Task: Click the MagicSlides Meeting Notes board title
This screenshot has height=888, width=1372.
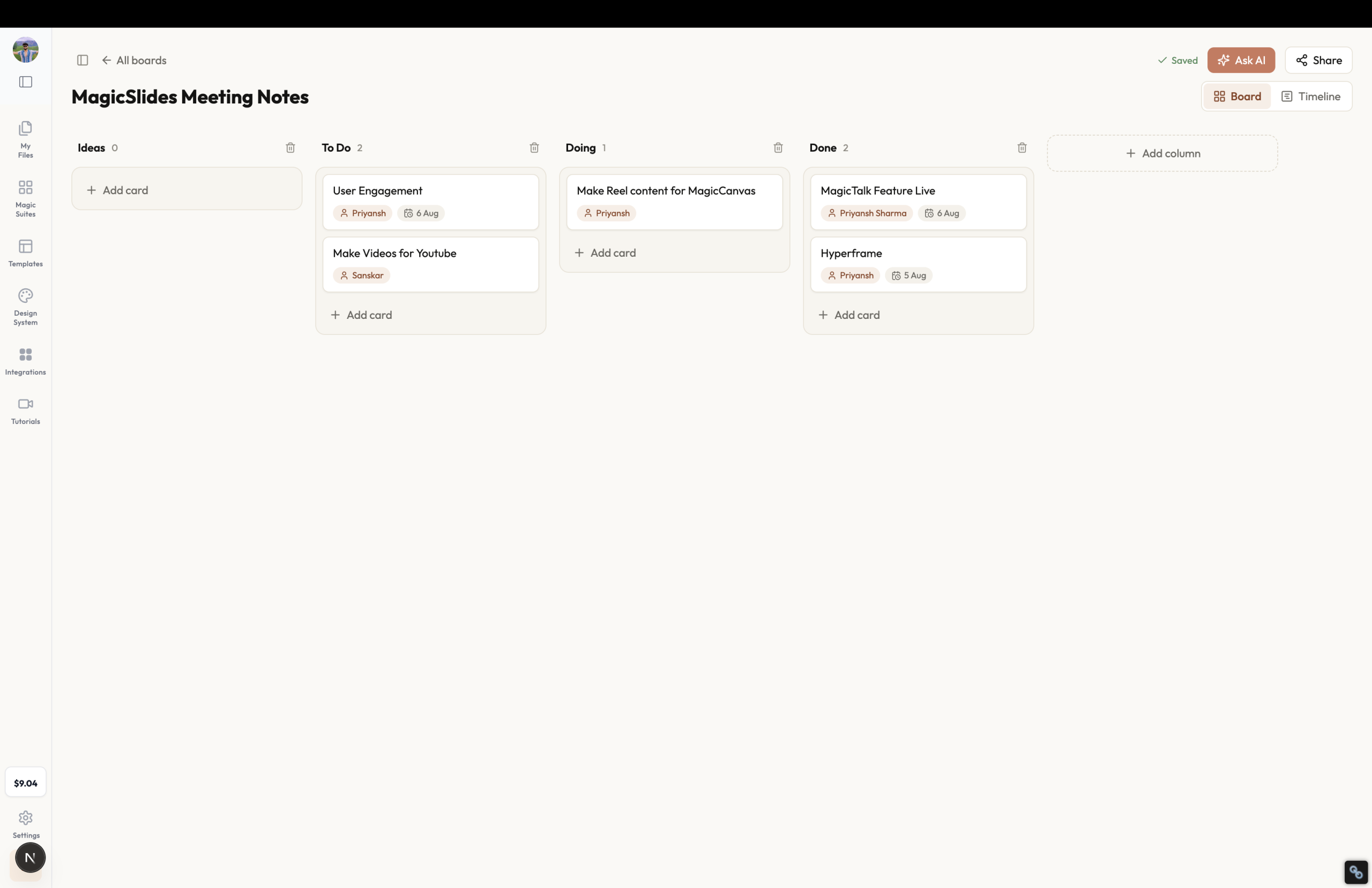Action: (x=190, y=97)
